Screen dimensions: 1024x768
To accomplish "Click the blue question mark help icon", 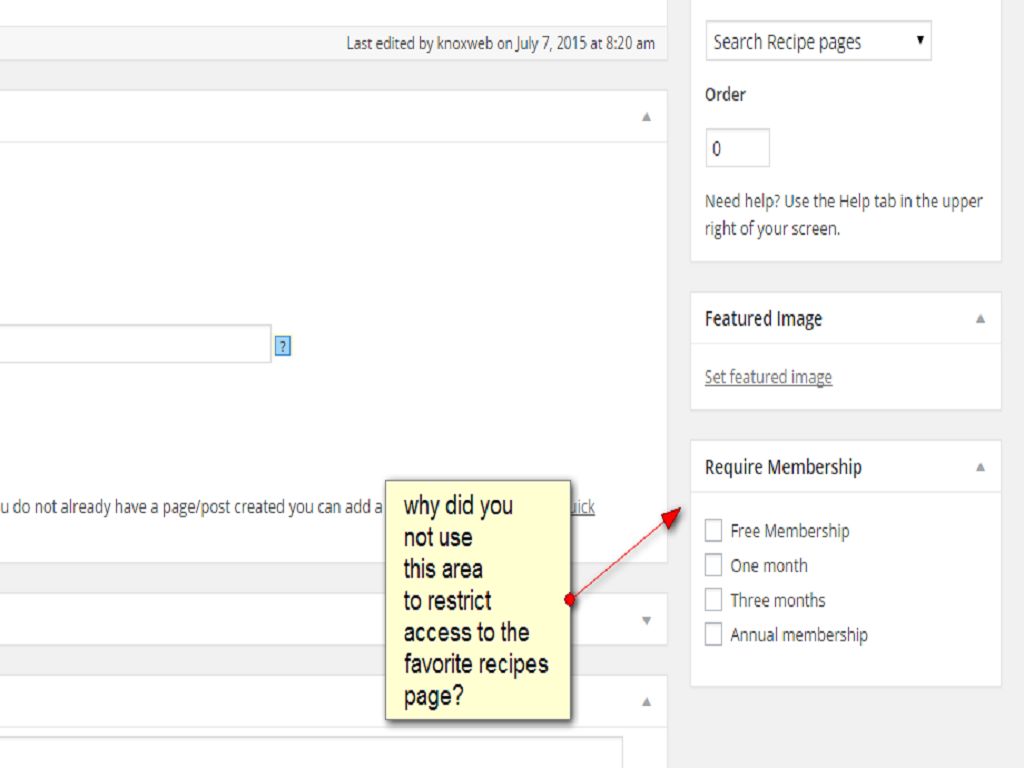I will [283, 346].
